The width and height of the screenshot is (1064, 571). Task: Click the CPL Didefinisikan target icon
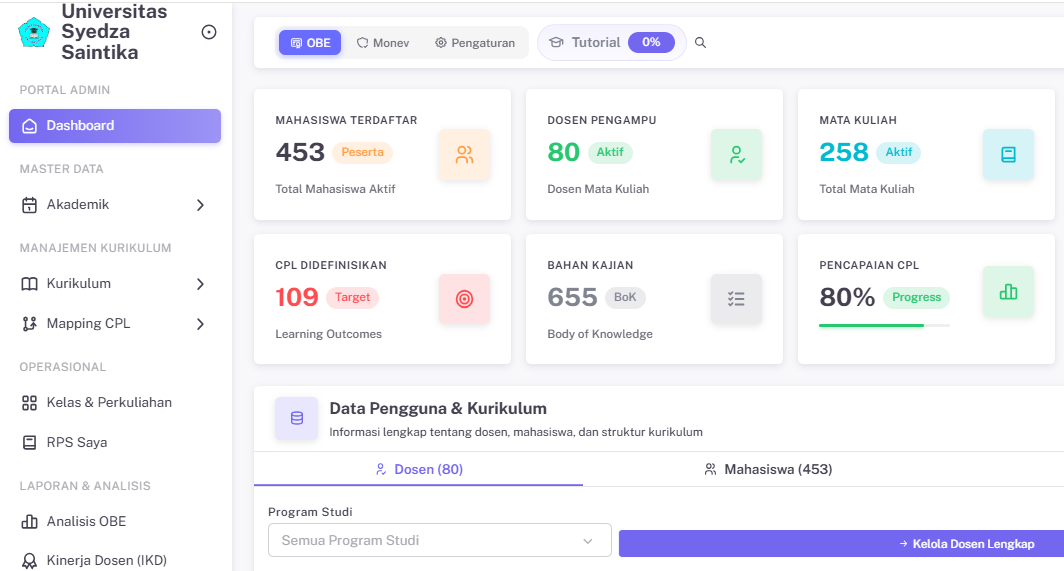click(x=464, y=299)
